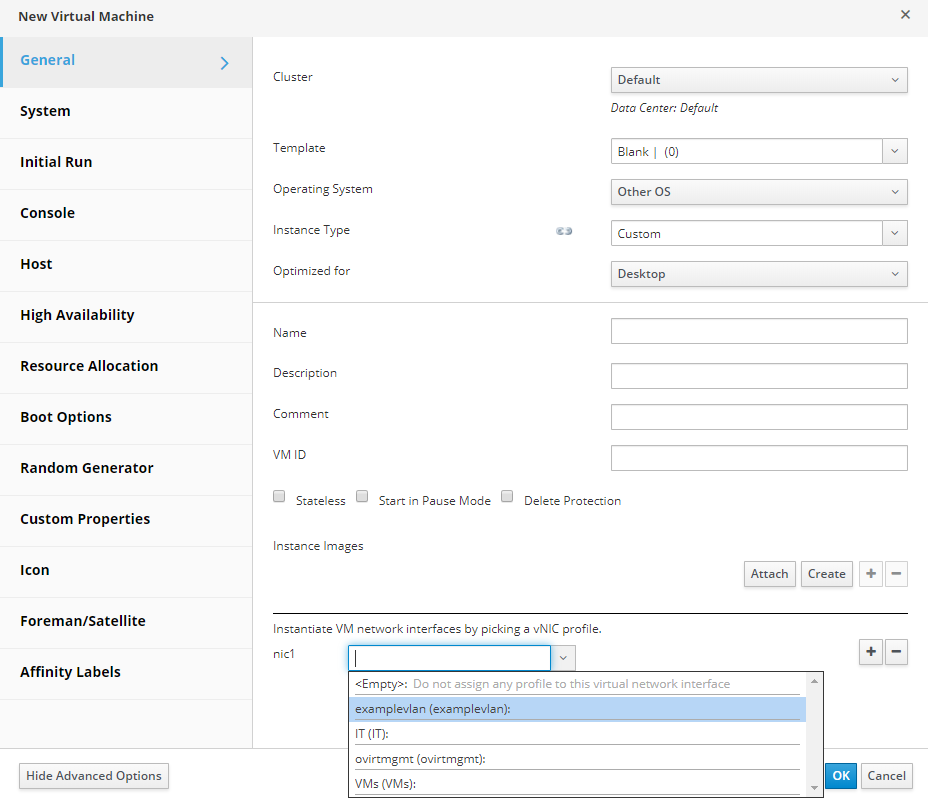The width and height of the screenshot is (928, 803).
Task: Check Start in Pause Mode
Action: (x=363, y=497)
